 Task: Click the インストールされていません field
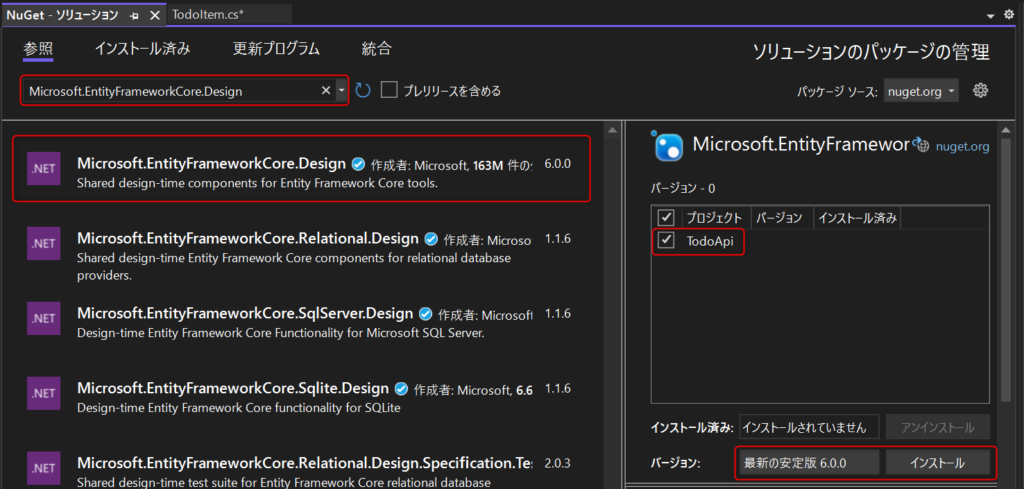pos(810,428)
